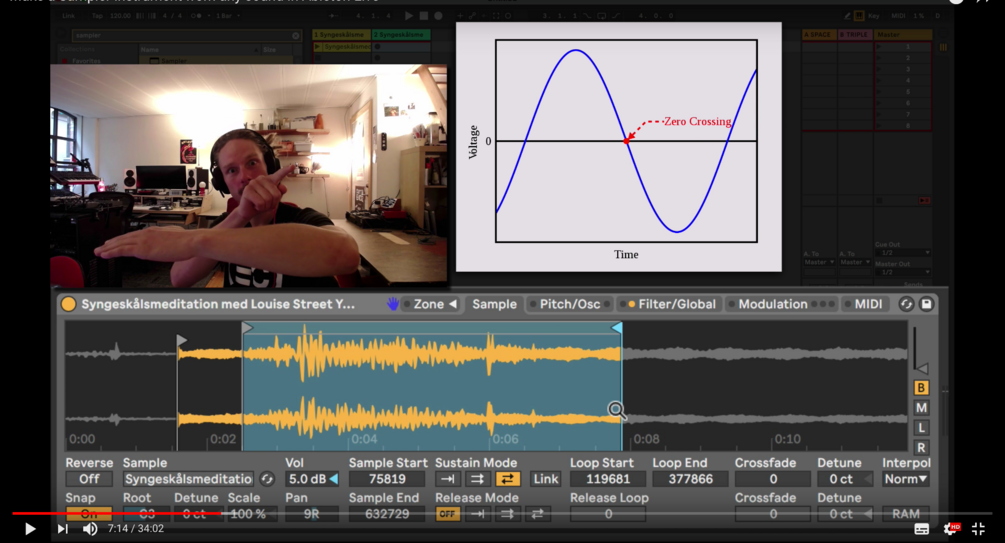Click the Loop End value 377866
1005x543 pixels.
click(x=690, y=479)
